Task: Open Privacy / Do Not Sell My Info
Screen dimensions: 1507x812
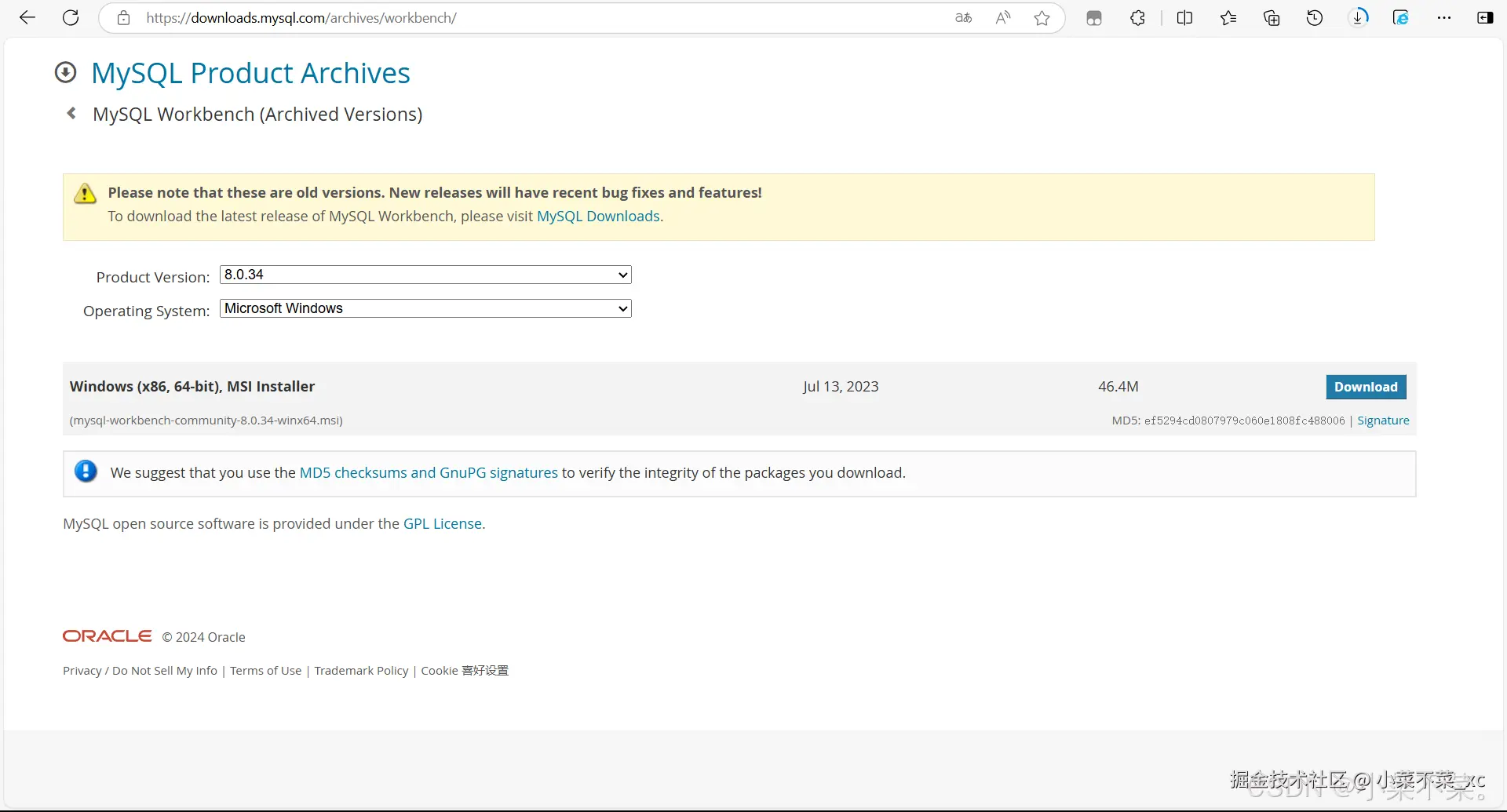Action: 140,671
